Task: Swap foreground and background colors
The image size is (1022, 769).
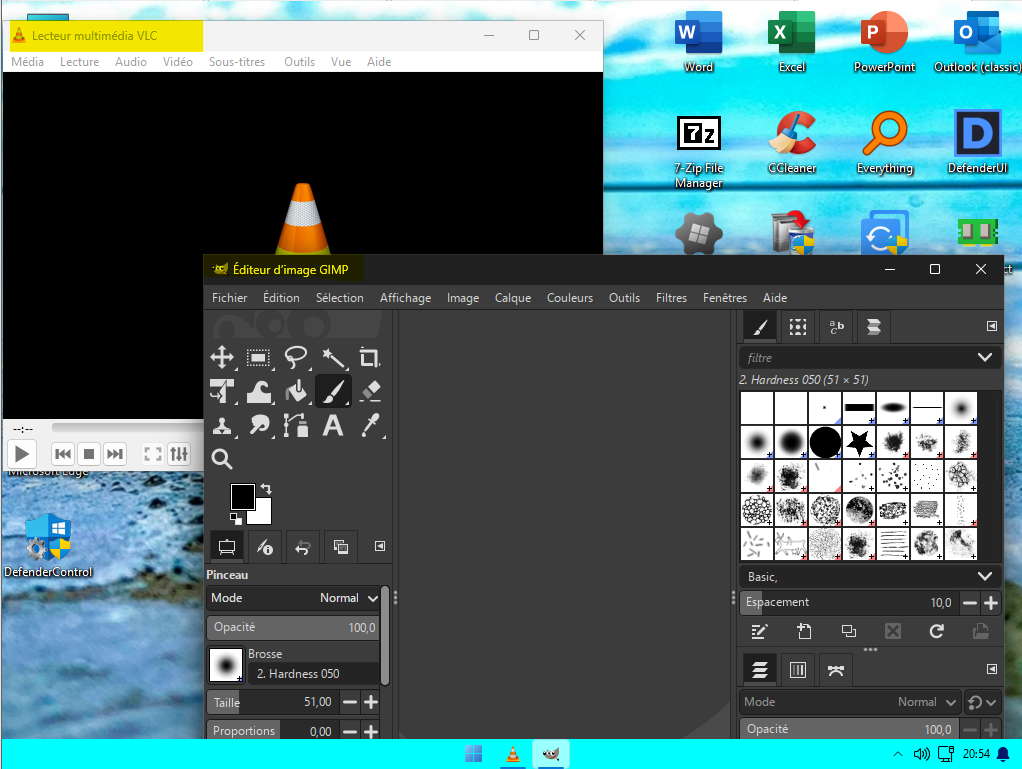Action: click(266, 488)
